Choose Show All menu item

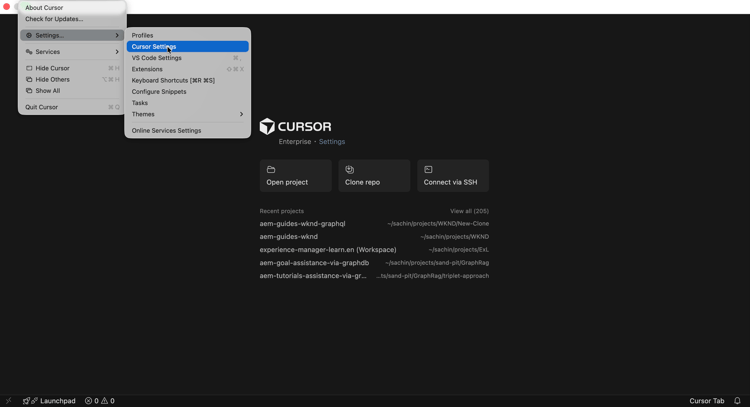click(72, 91)
